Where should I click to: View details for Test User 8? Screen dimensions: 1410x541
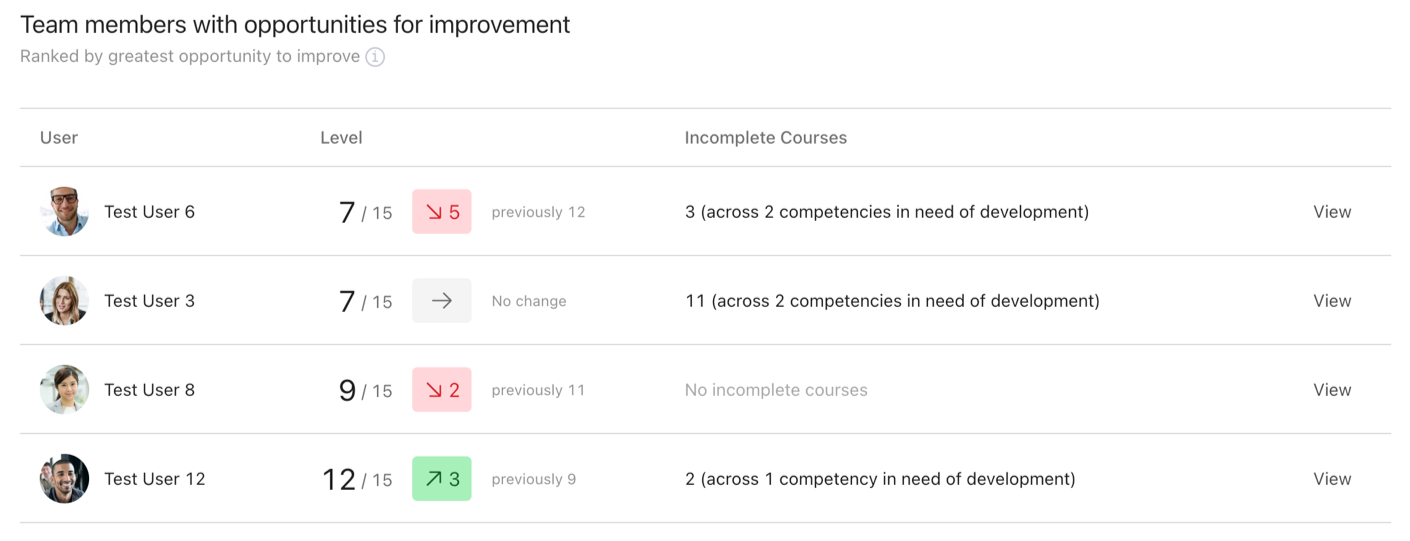pos(1332,390)
